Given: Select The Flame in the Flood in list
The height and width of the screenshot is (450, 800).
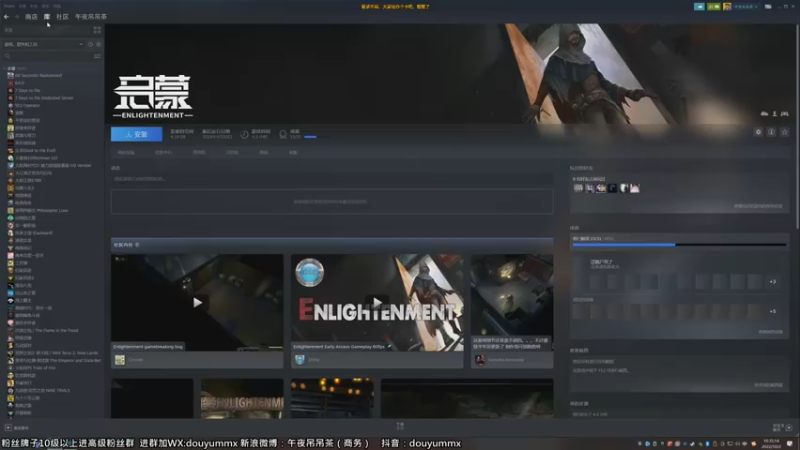Looking at the screenshot, I should tap(45, 331).
